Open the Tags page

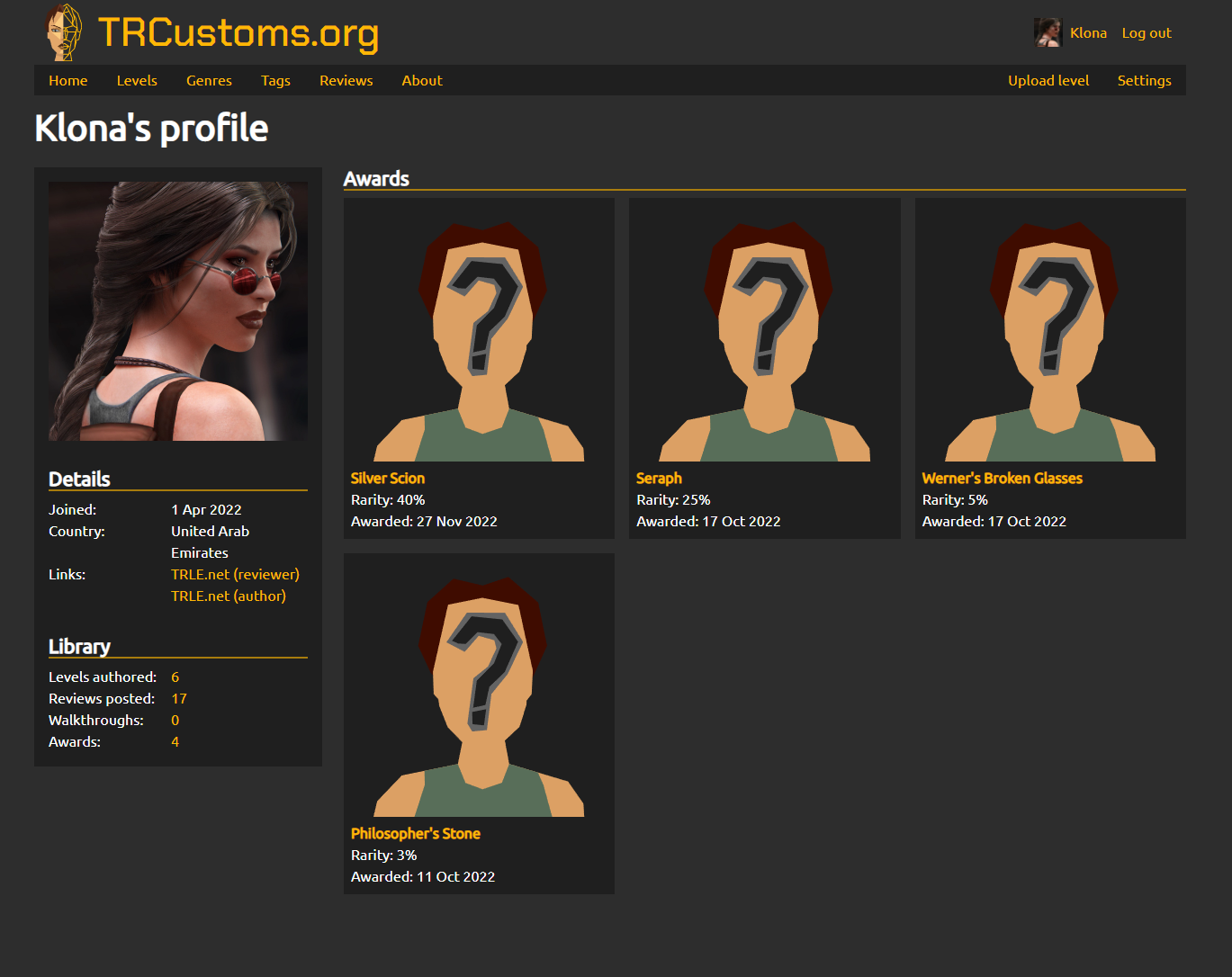coord(275,80)
